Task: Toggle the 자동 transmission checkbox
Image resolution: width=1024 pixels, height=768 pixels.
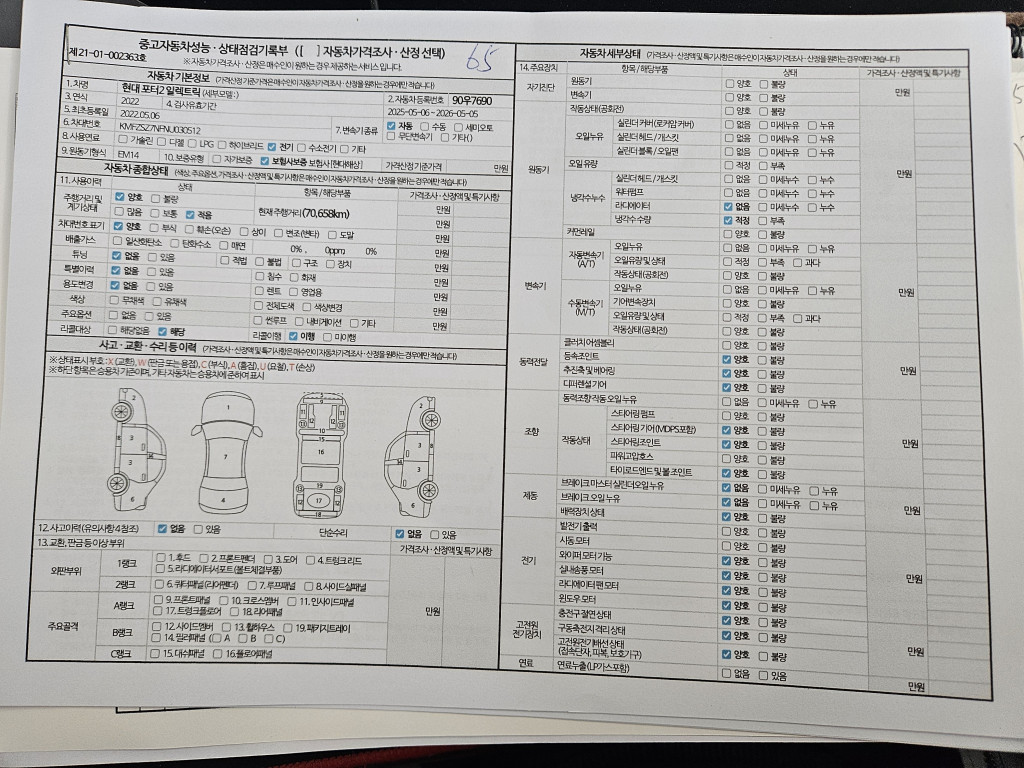Action: (x=391, y=127)
